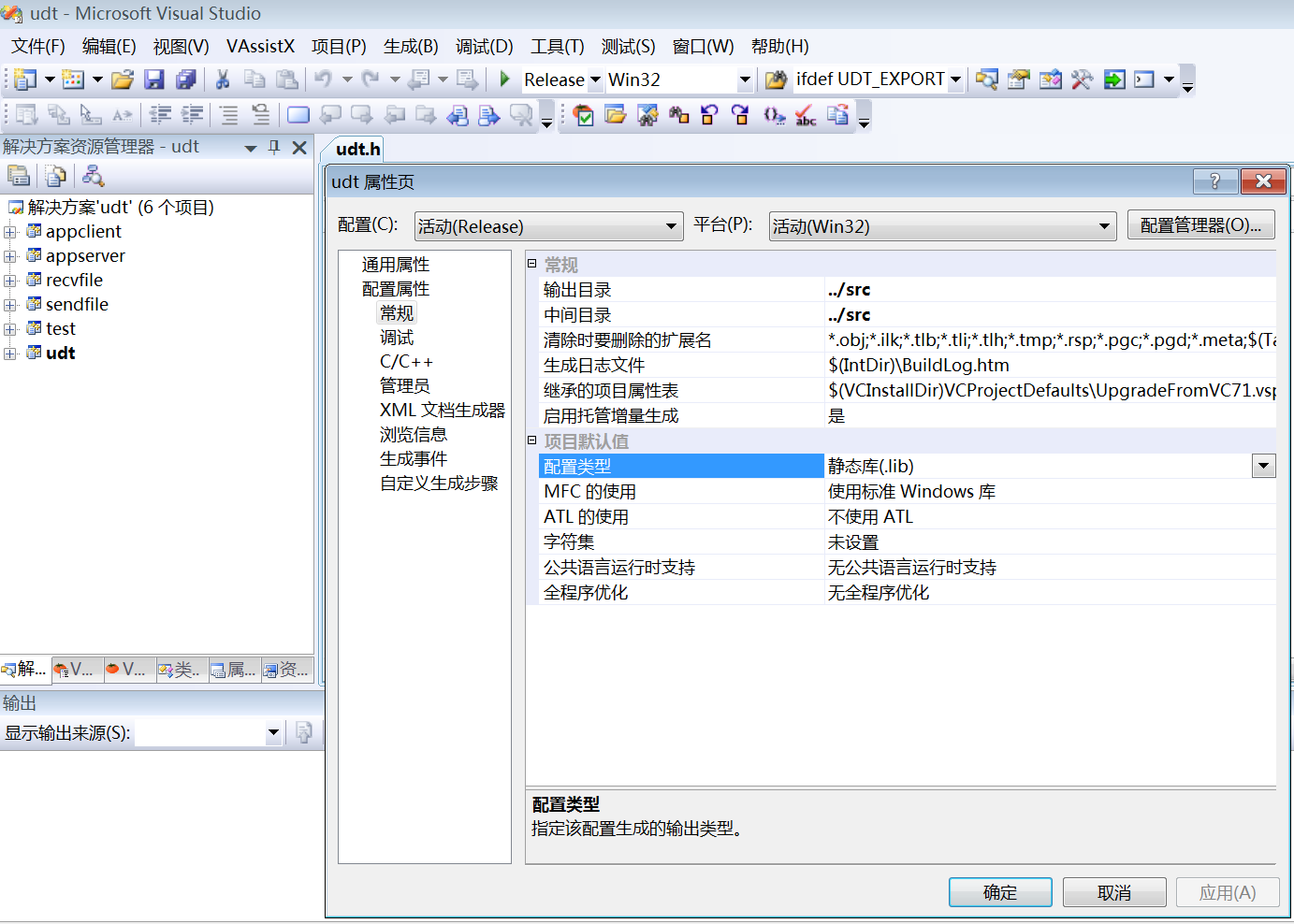Switch to the udt.h document tab
Screen dimensions: 1294x924
(357, 149)
